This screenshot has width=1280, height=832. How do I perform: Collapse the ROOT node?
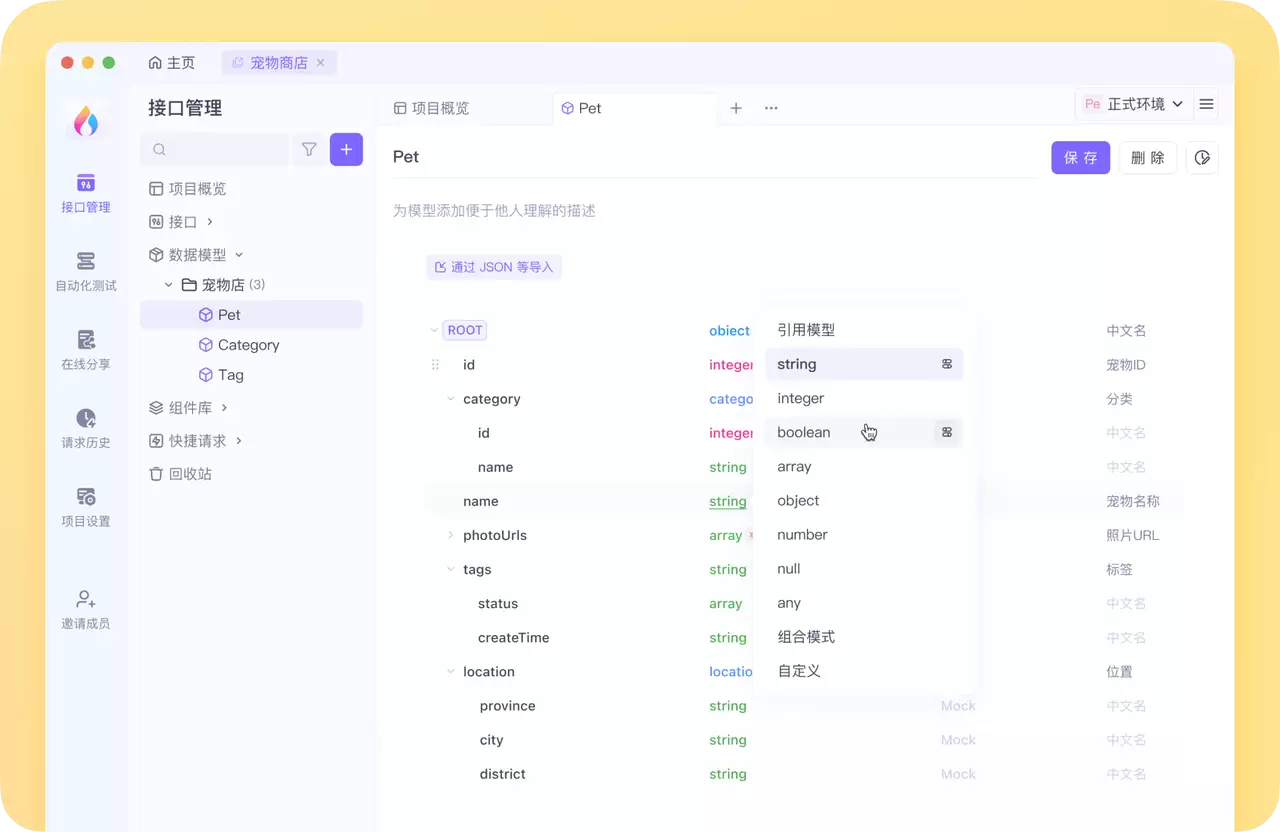(434, 330)
